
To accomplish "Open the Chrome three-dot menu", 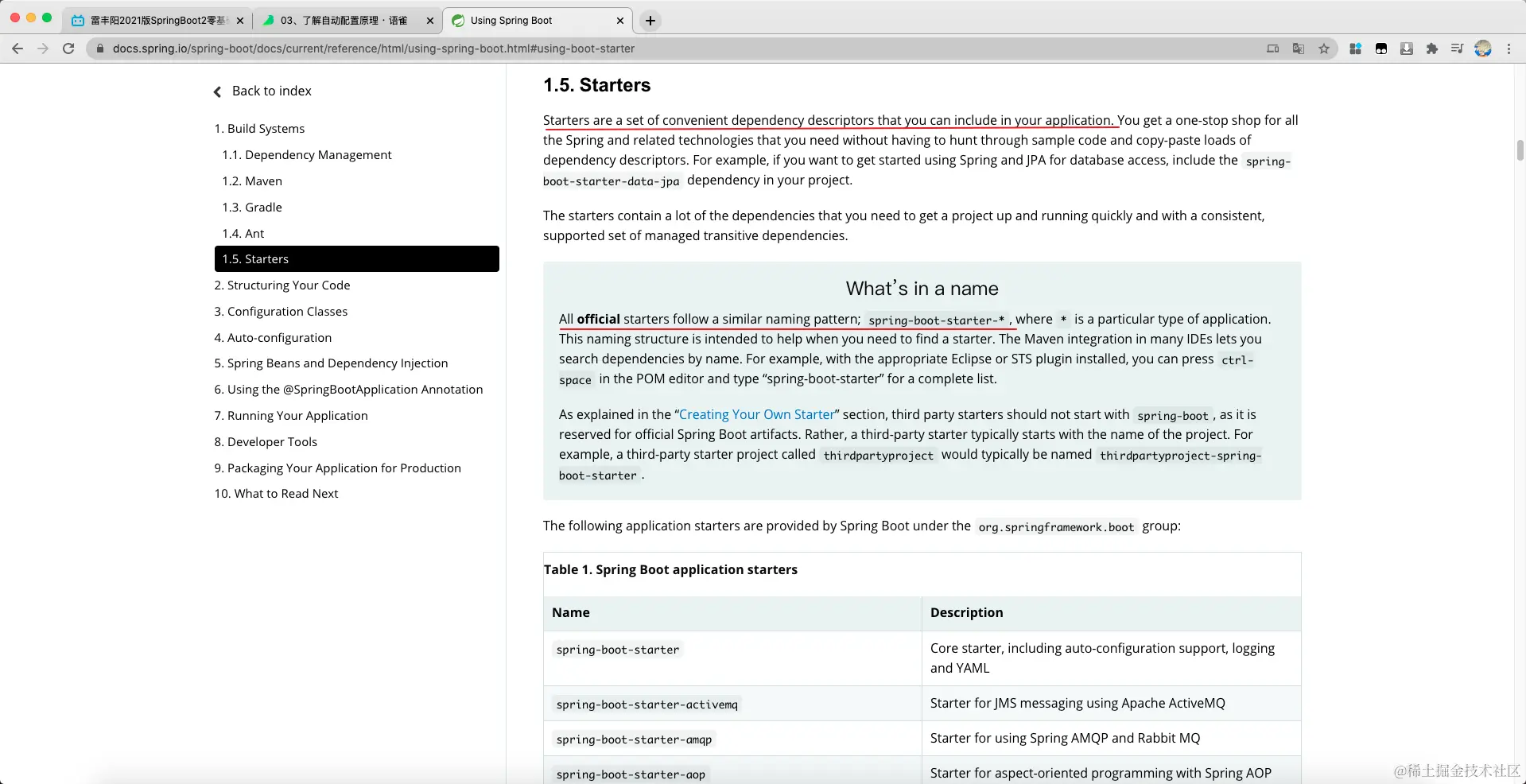I will click(x=1509, y=49).
